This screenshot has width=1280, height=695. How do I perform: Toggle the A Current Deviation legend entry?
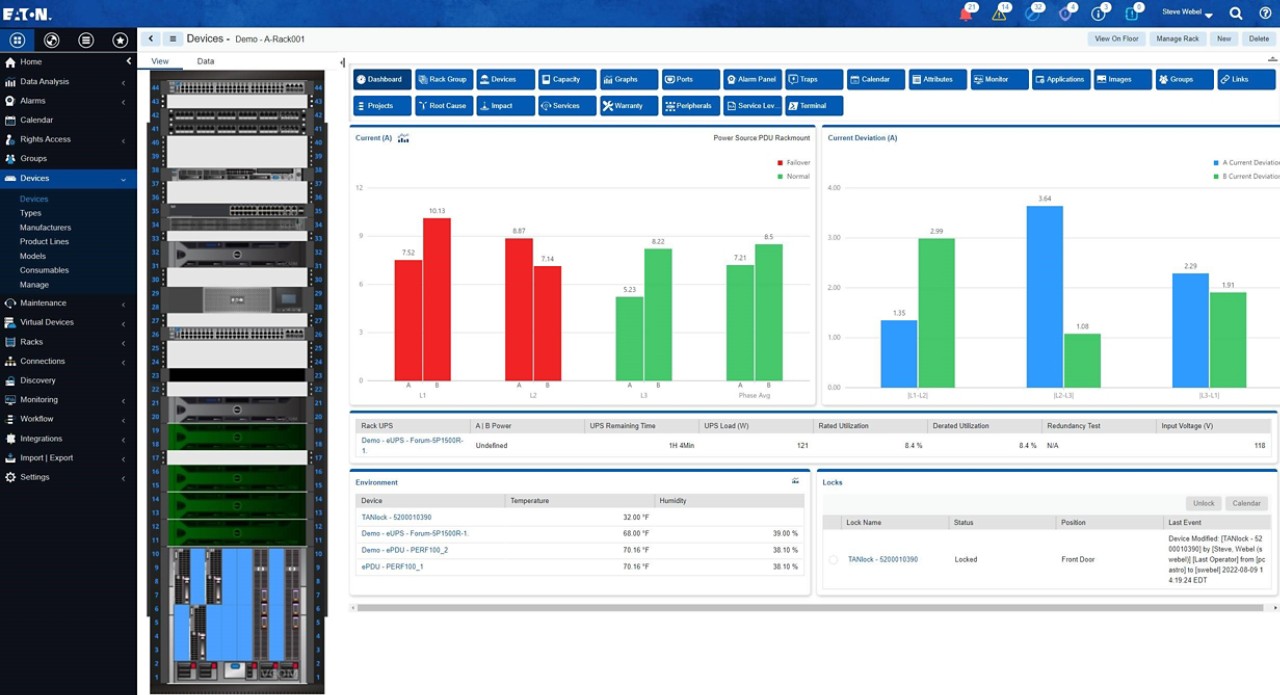1244,162
